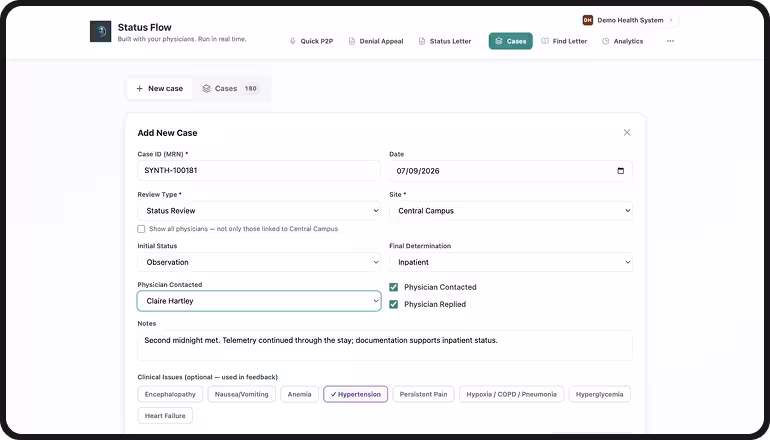Click the 180 cases count badge
Viewport: 770px width, 440px height.
[x=250, y=88]
